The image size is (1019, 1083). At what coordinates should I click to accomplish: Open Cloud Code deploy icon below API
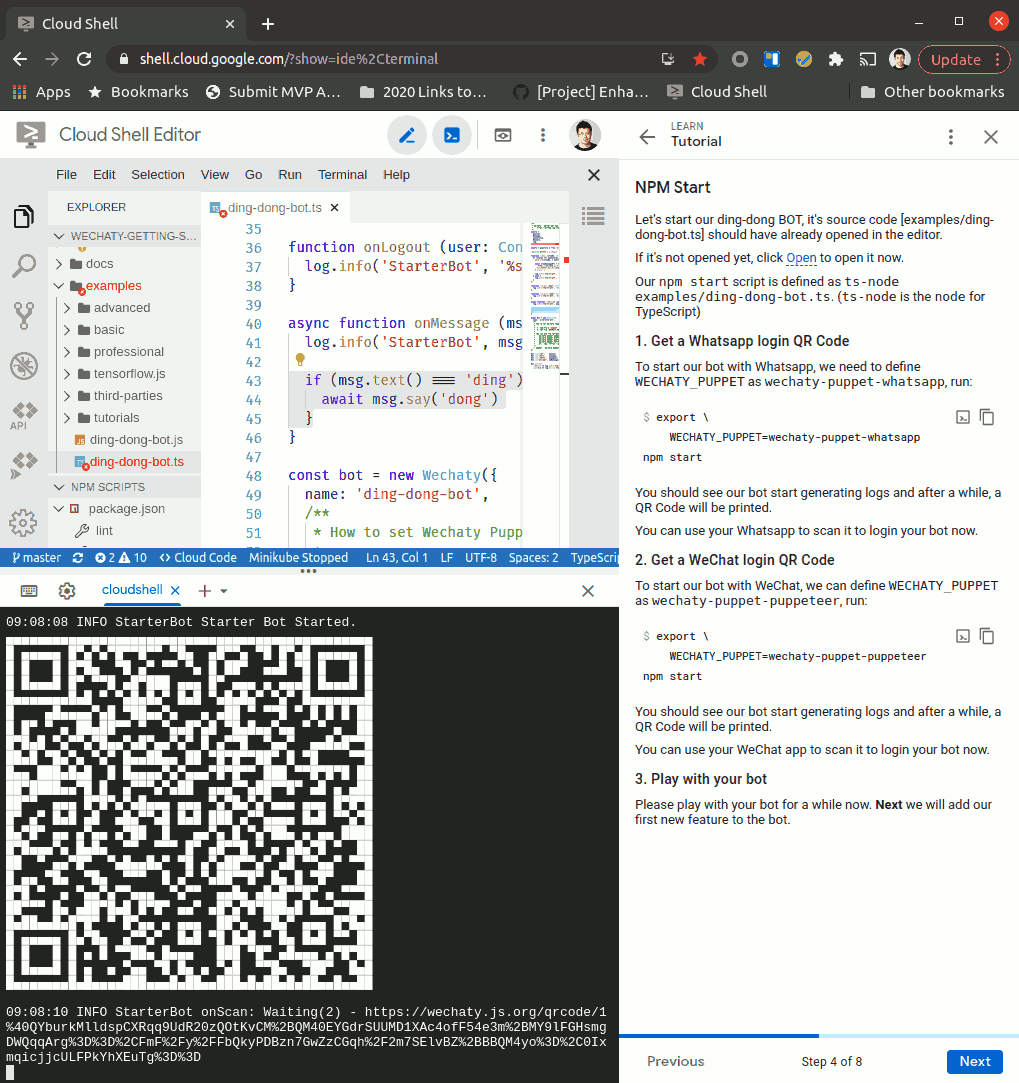pyautogui.click(x=23, y=466)
